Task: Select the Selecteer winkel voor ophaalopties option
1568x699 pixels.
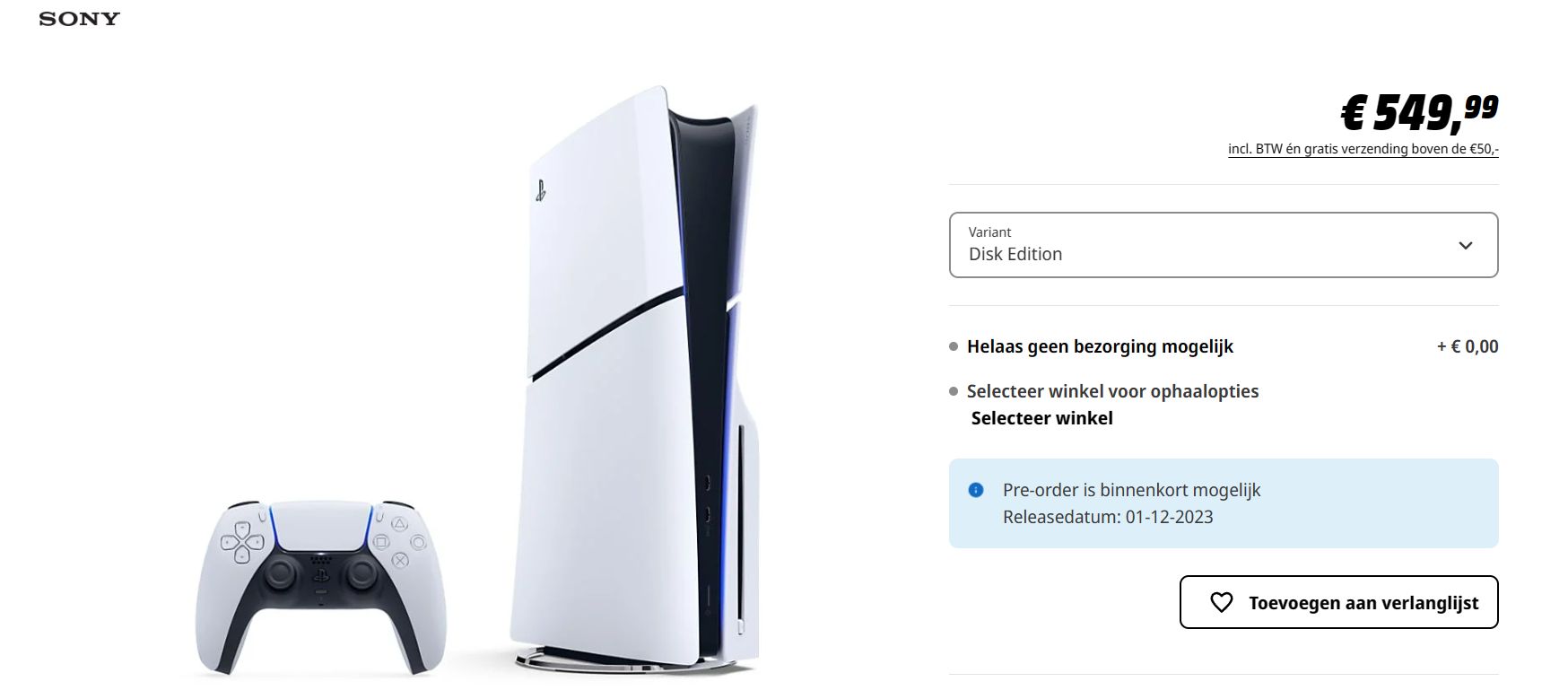Action: click(1112, 391)
